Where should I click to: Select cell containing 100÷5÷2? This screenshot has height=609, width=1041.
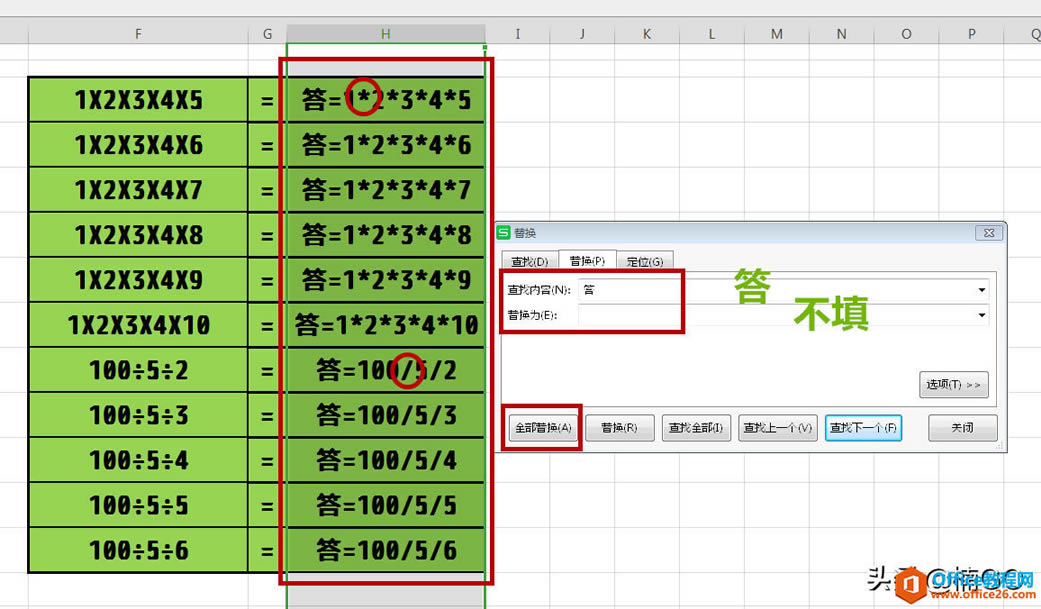pos(138,370)
